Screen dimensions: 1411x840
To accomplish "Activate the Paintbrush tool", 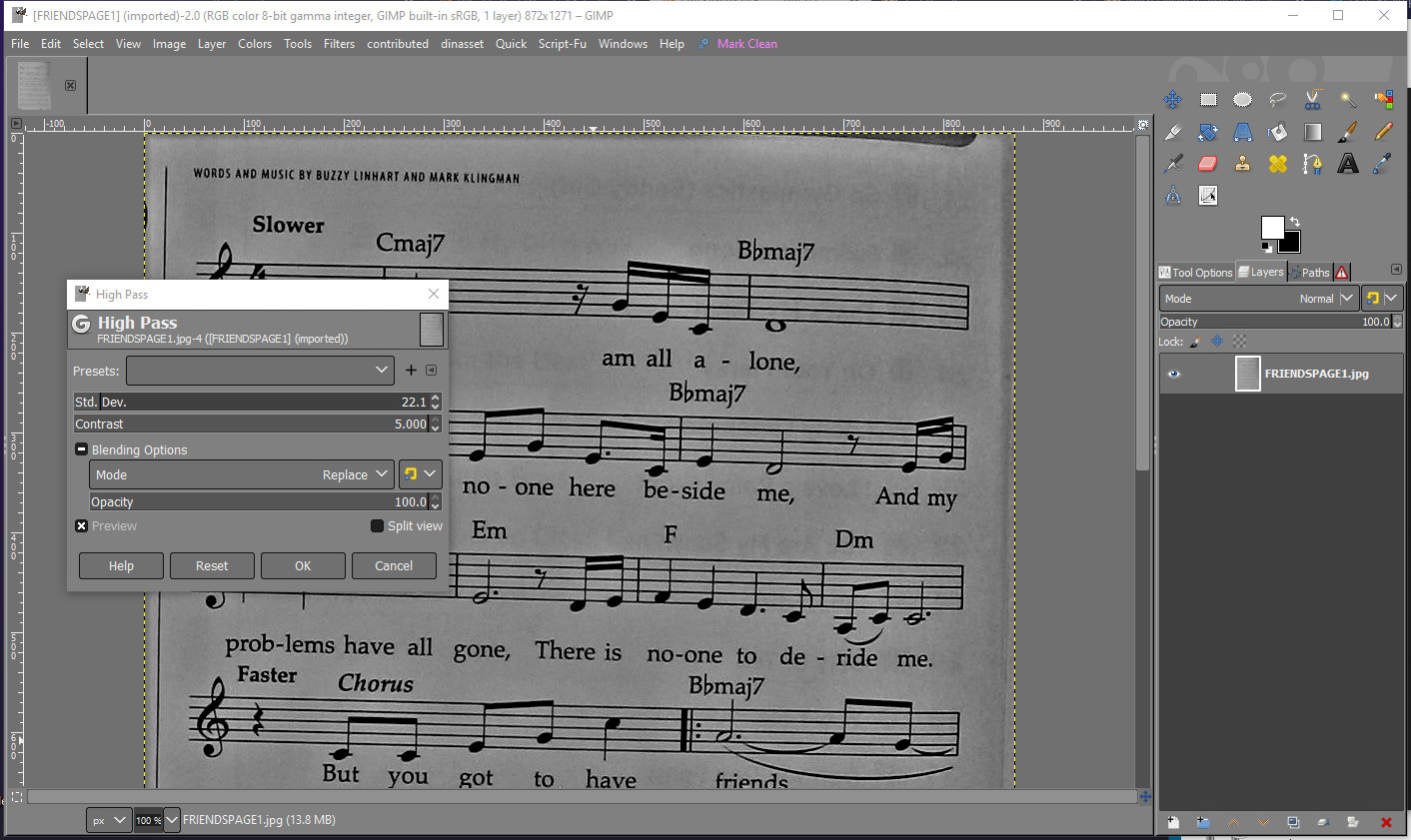I will [1348, 132].
